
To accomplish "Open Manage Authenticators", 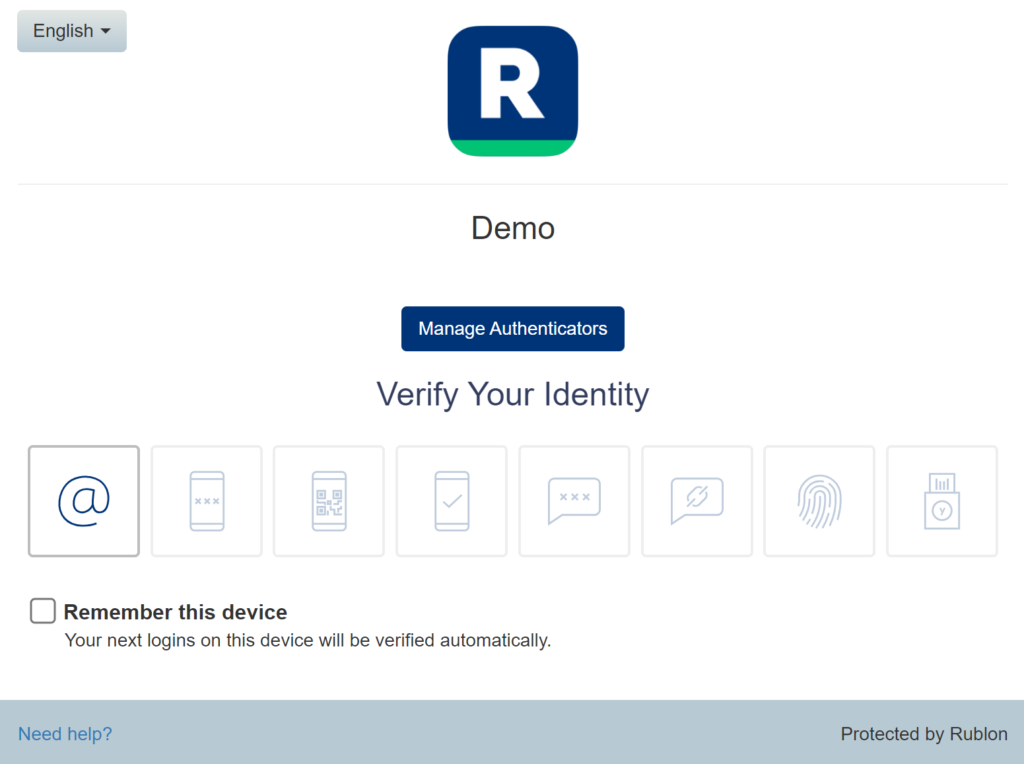I will coord(513,328).
